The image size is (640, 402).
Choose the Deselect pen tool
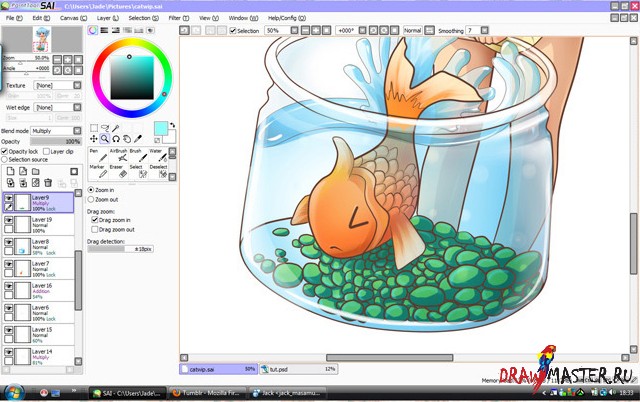(x=158, y=171)
